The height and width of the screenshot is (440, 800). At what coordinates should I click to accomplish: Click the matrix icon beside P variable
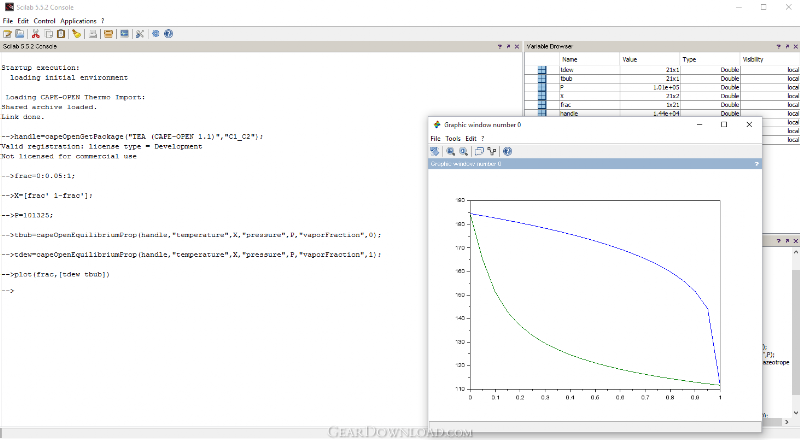(542, 87)
